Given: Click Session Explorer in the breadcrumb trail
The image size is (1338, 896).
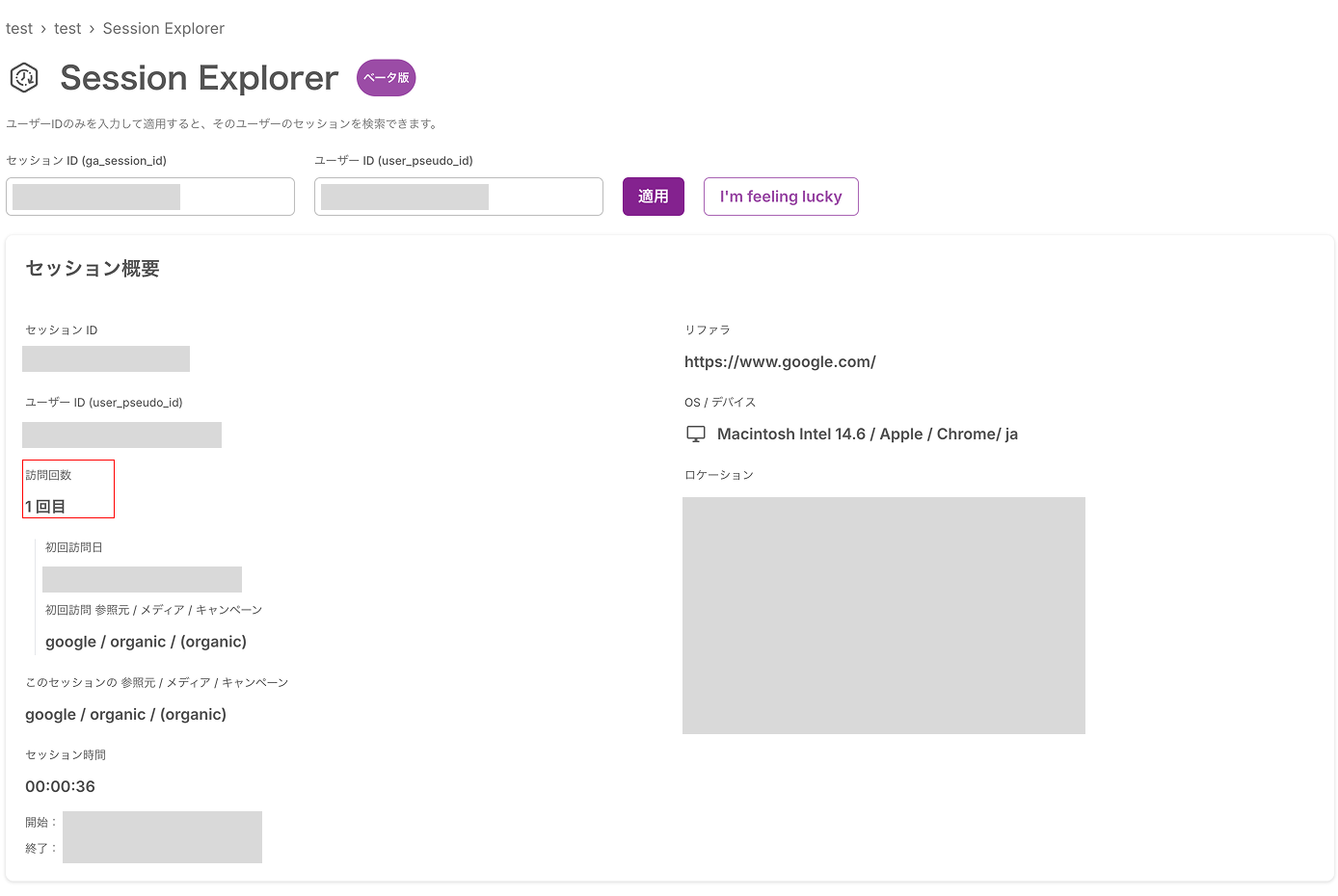Looking at the screenshot, I should tap(163, 28).
